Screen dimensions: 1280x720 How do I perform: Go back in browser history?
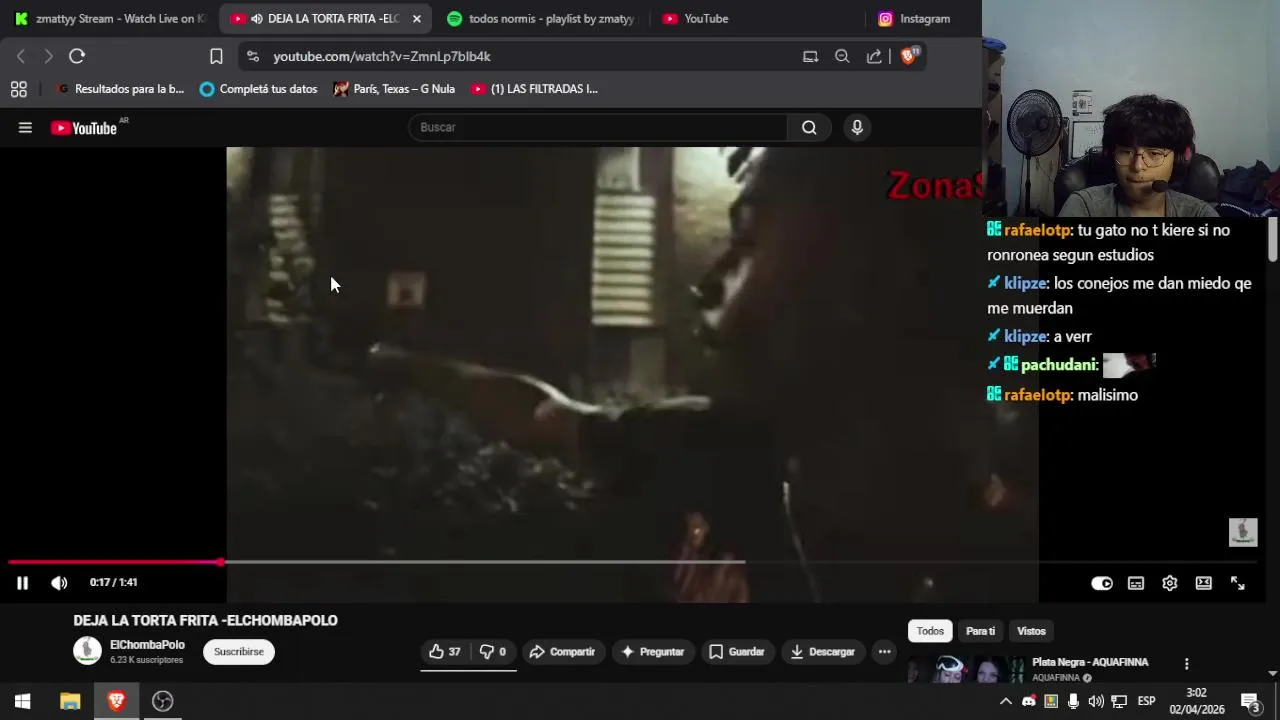point(20,56)
